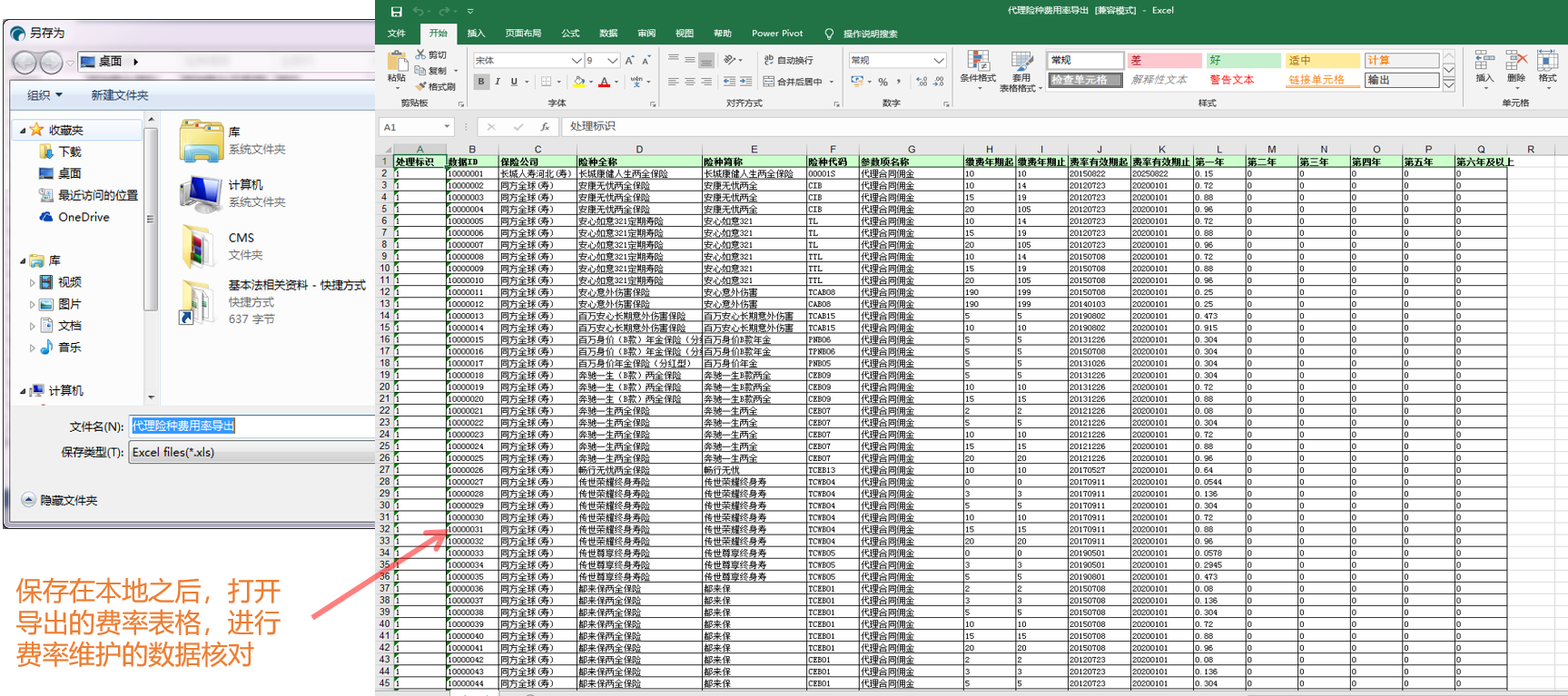Expand the 视频 library tree node
The height and width of the screenshot is (696, 1568).
33,282
